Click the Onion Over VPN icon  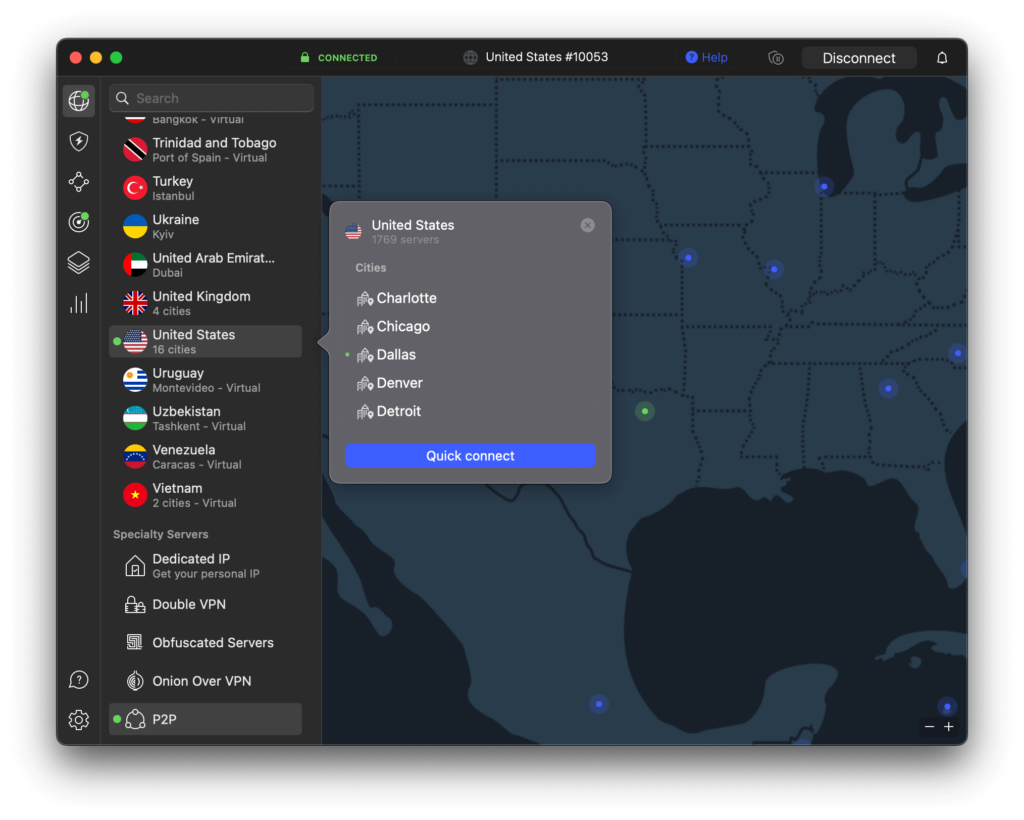coord(135,681)
